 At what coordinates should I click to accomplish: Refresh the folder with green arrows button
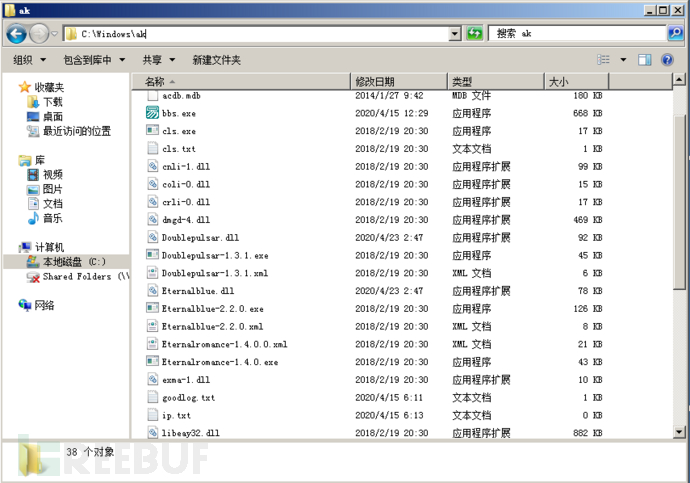click(x=474, y=33)
